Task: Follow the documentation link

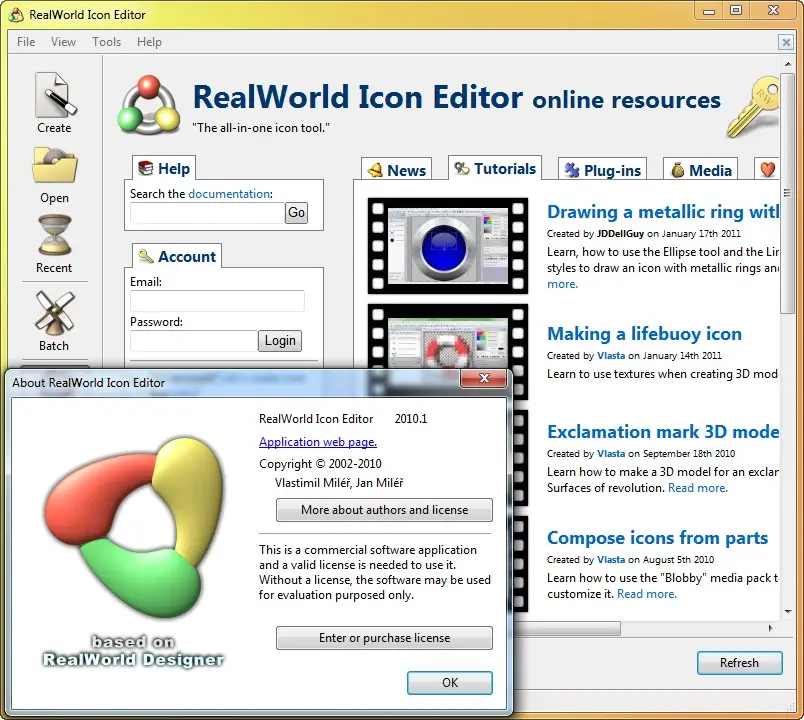Action: pos(229,194)
